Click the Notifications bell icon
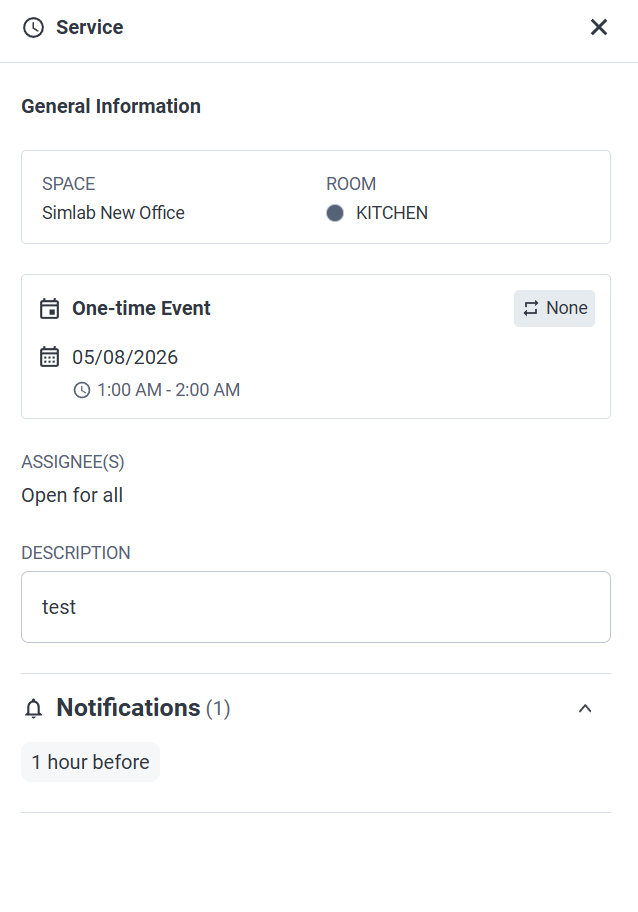Viewport: 638px width, 912px height. 34,708
